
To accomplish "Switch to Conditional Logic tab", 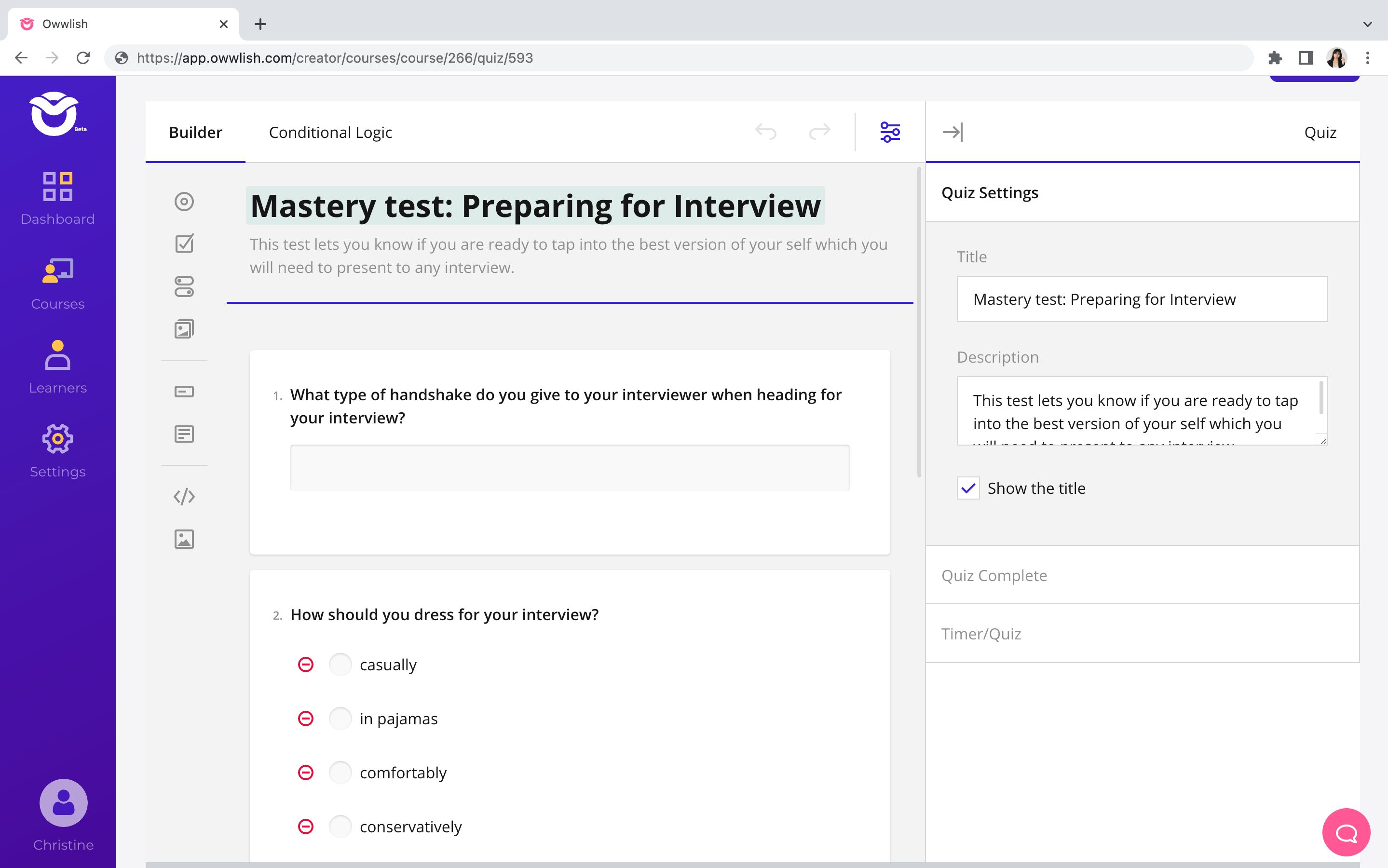I will point(330,132).
